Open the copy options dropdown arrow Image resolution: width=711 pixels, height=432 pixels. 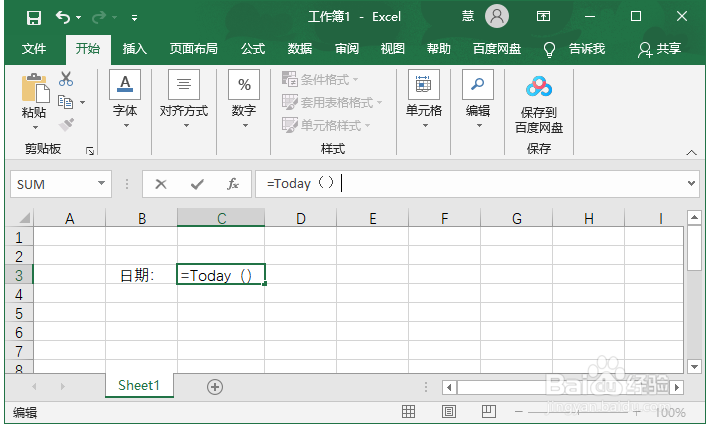click(x=83, y=102)
